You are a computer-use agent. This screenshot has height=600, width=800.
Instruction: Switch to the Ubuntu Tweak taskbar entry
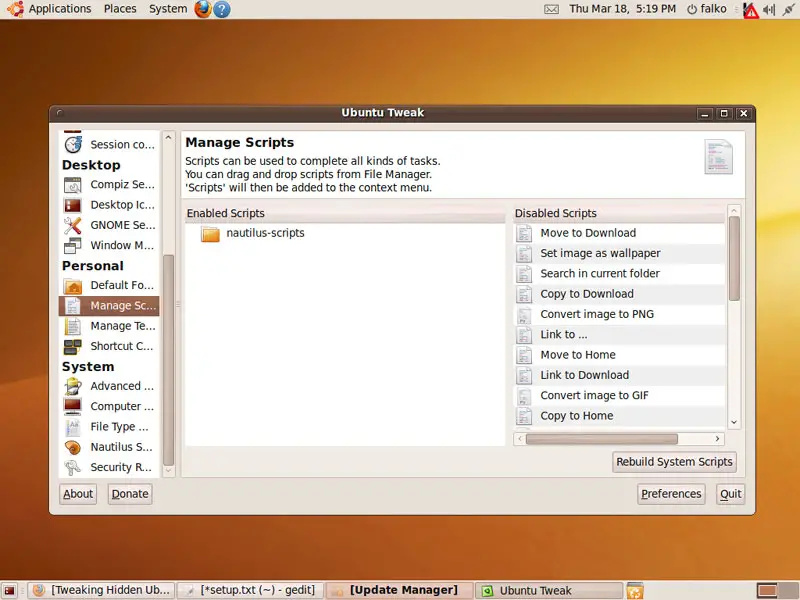coord(549,590)
